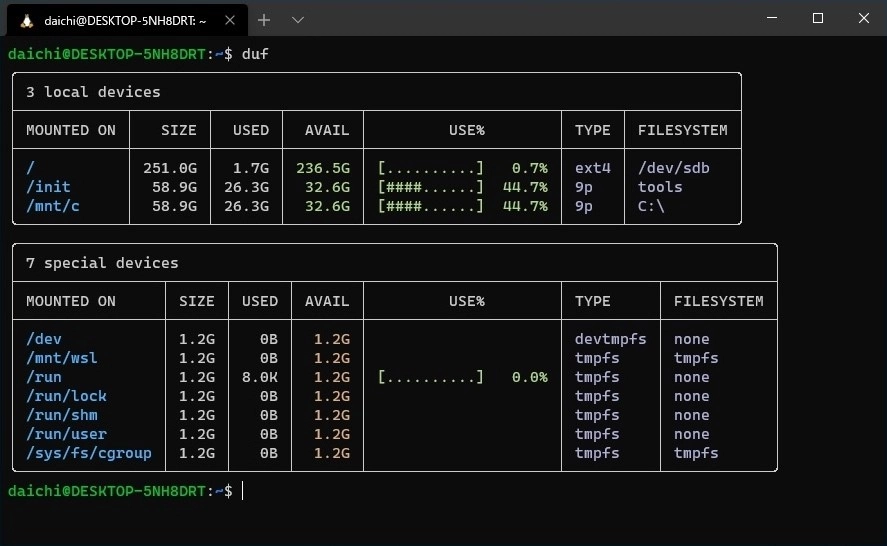This screenshot has height=546, width=887.
Task: Minimize the terminal window
Action: point(771,18)
